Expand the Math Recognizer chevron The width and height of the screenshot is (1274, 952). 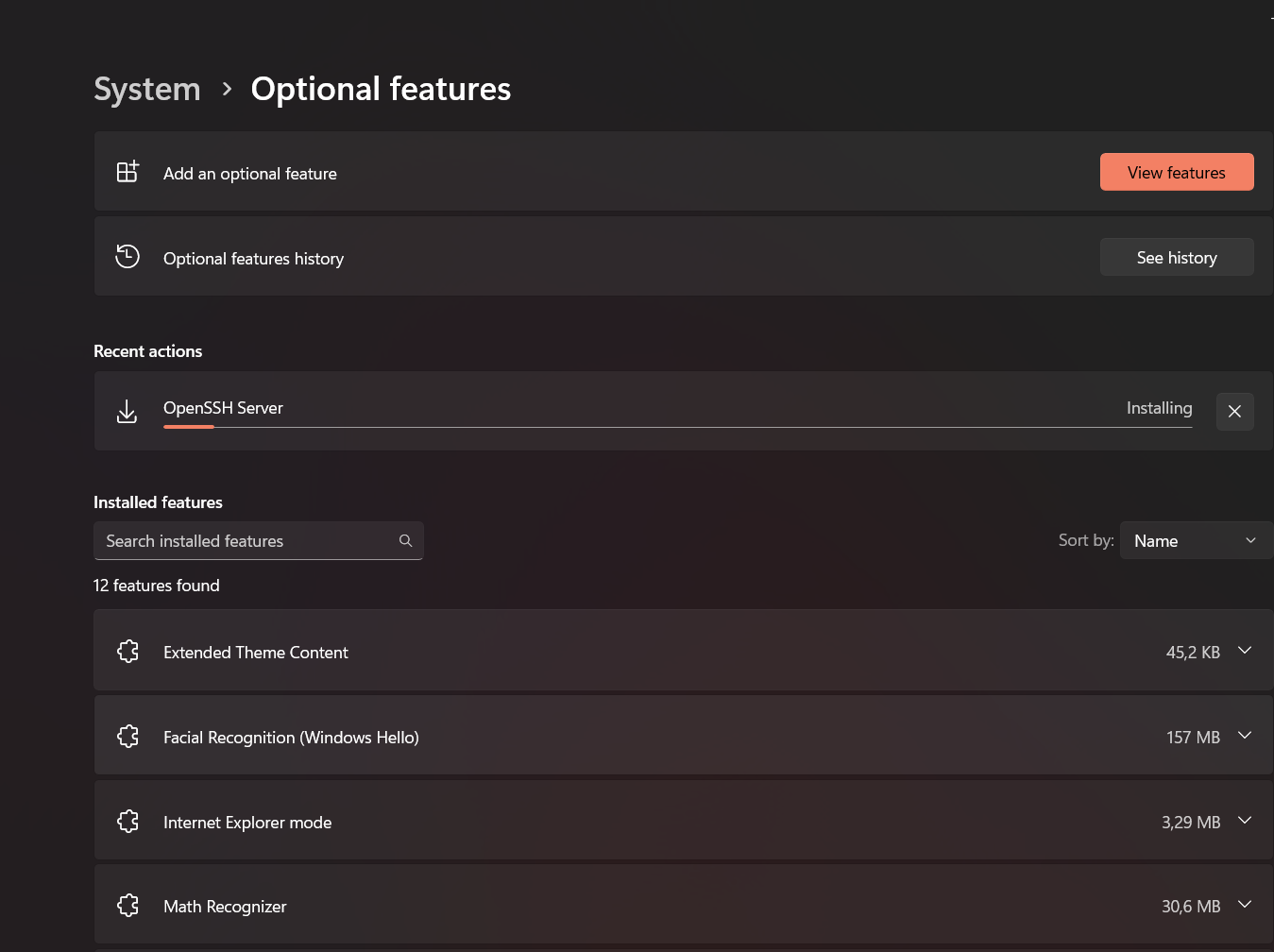pos(1245,905)
